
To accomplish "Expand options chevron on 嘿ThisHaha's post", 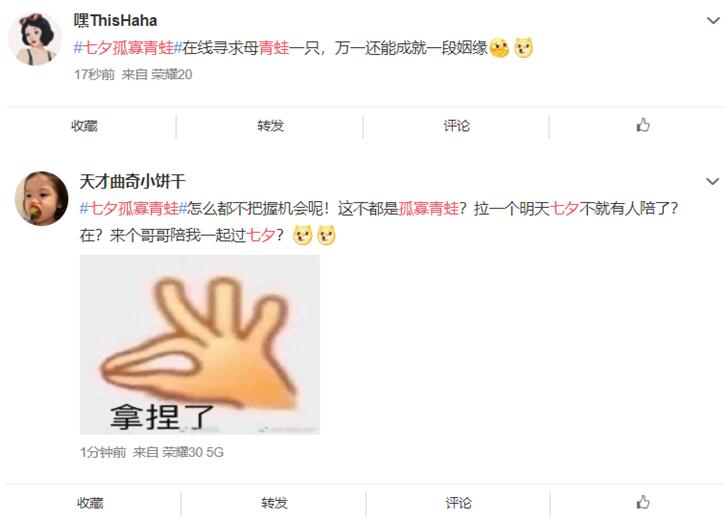I will point(713,20).
